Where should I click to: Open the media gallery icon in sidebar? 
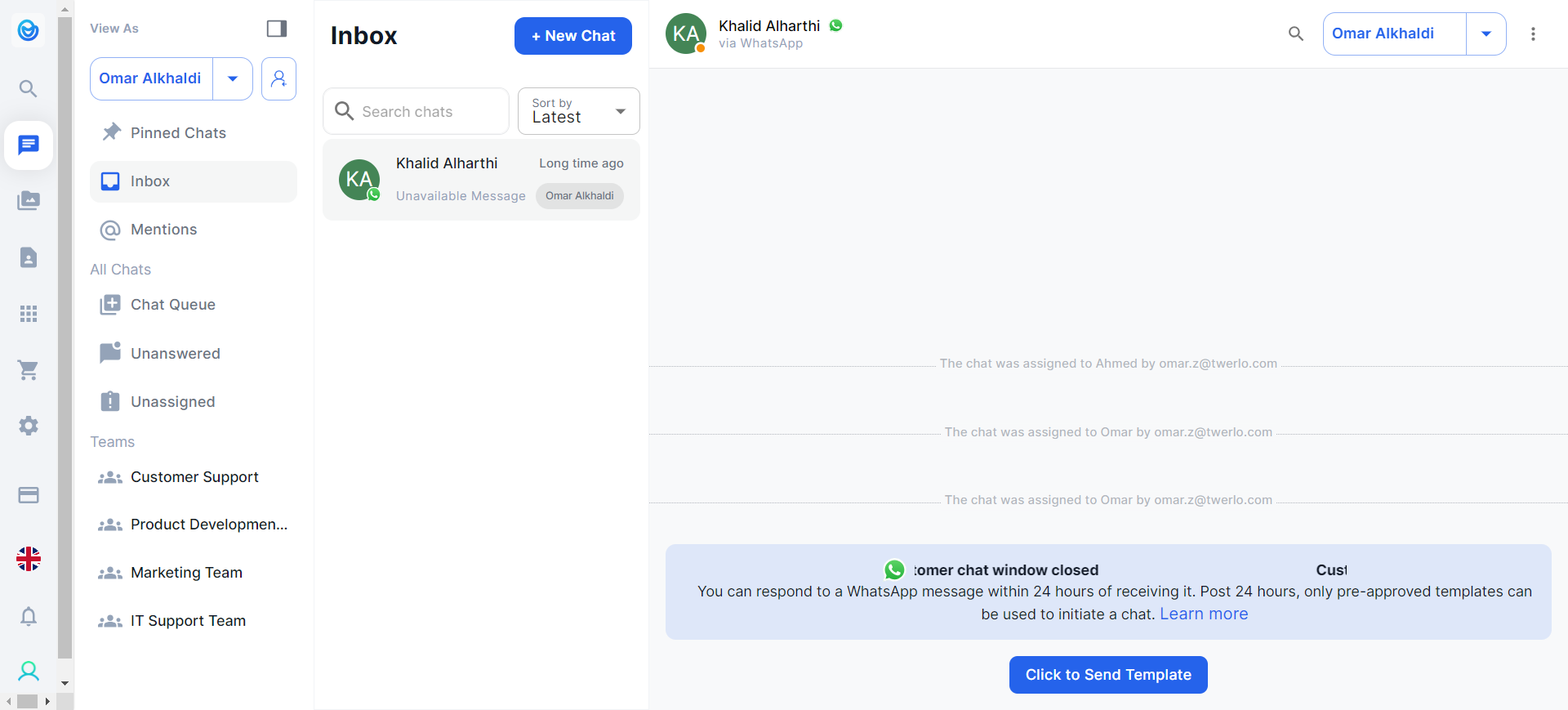point(29,201)
